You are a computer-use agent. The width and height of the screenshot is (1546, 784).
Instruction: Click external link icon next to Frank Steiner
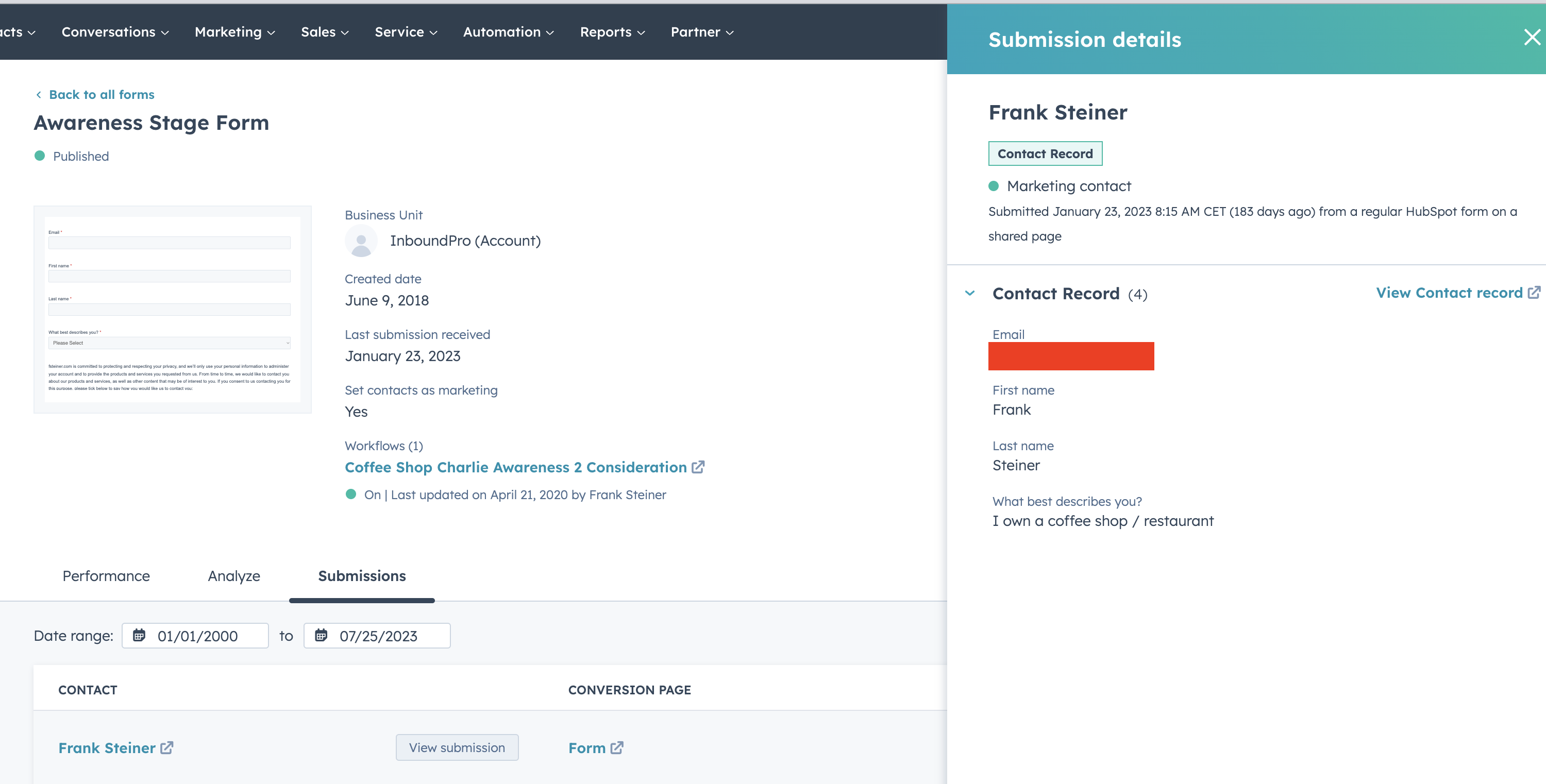coord(166,747)
